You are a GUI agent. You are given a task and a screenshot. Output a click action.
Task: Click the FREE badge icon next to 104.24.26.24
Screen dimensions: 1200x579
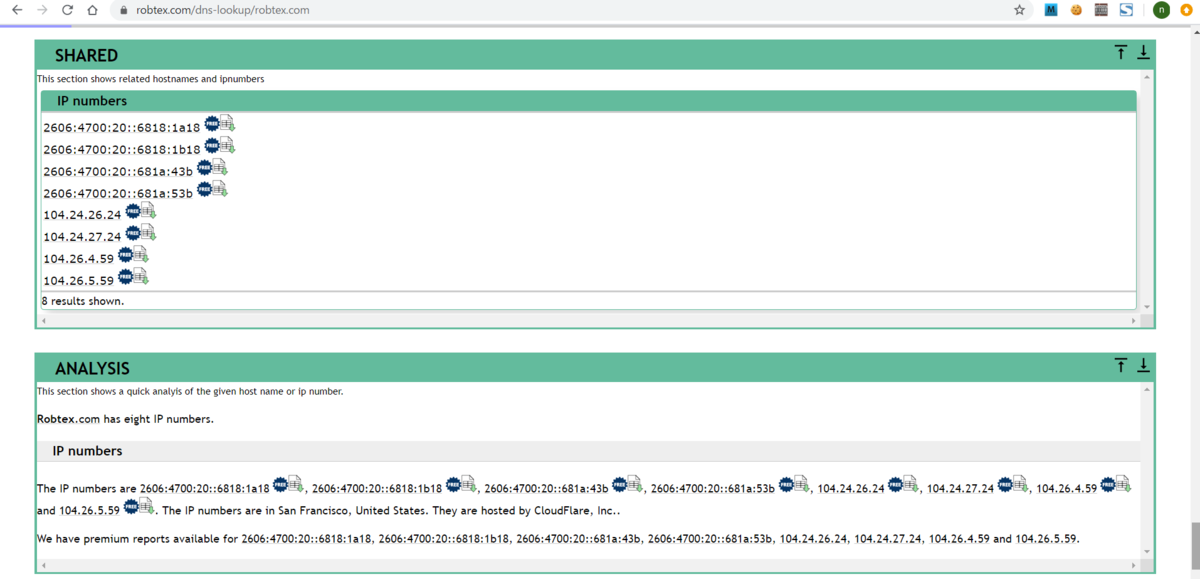coord(133,210)
